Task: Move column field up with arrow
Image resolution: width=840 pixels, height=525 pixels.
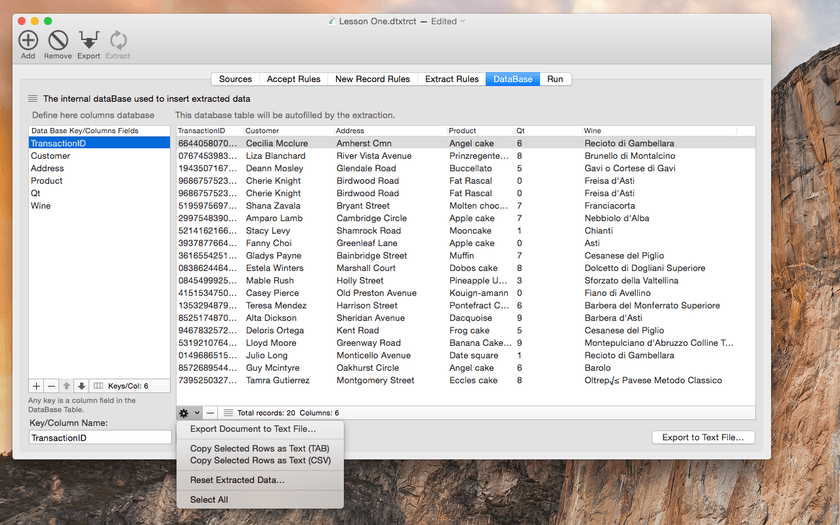Action: click(x=66, y=386)
